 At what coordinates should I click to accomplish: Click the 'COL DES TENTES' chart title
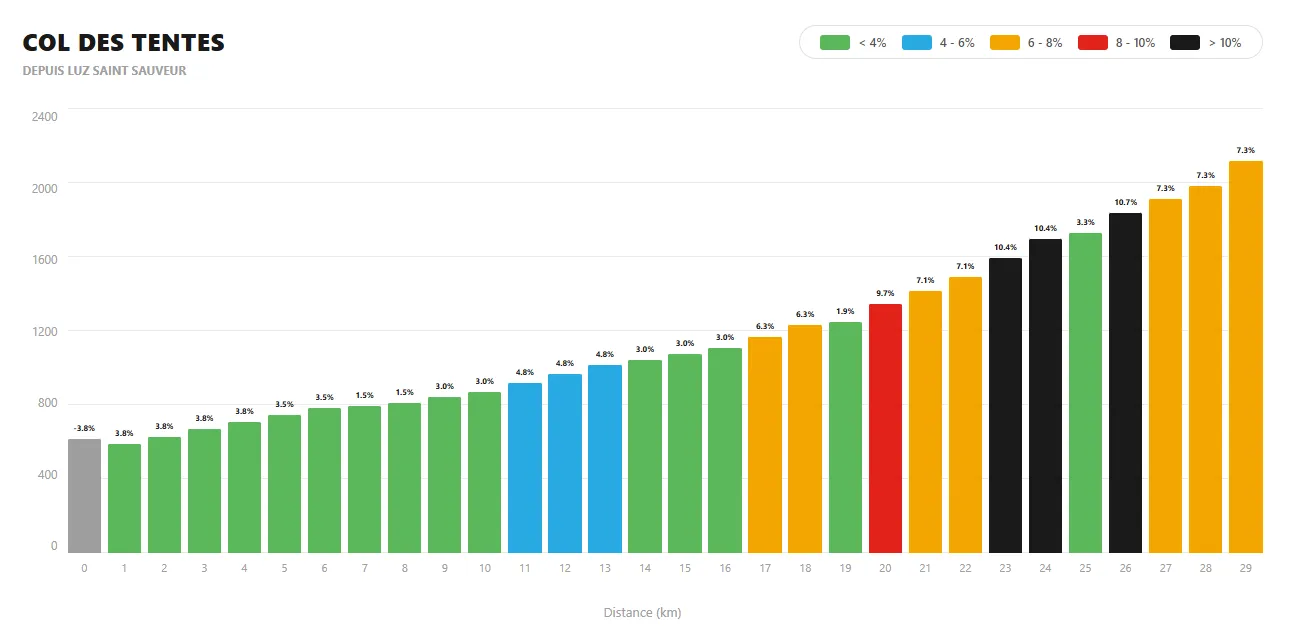click(123, 43)
